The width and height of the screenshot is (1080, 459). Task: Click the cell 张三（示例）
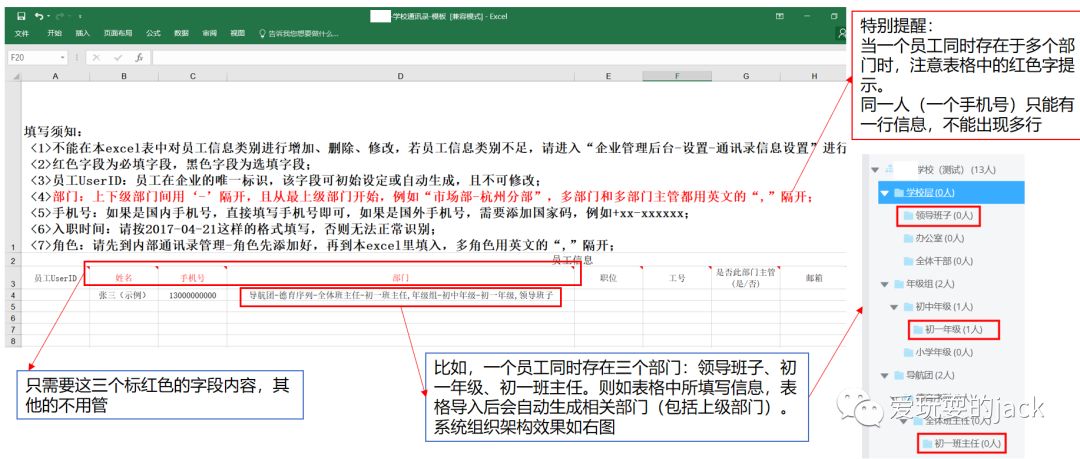coord(124,295)
